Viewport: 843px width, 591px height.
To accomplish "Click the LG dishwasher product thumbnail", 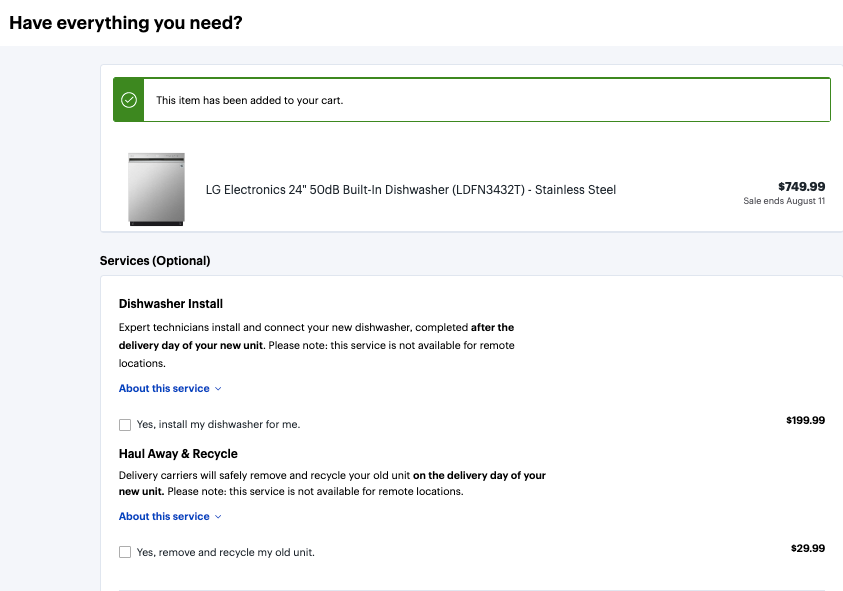I will point(156,189).
